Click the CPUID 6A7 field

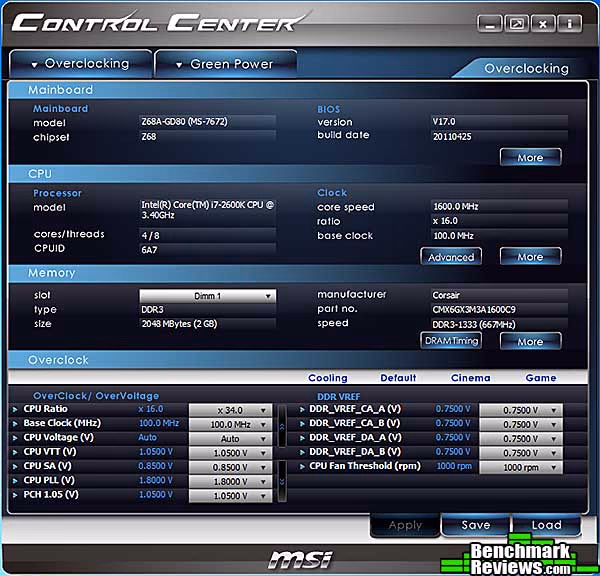pos(207,250)
